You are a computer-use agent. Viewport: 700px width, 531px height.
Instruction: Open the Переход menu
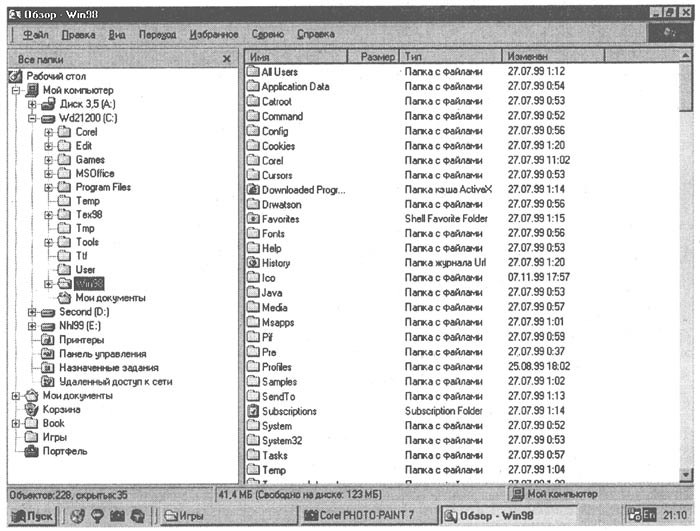point(157,34)
